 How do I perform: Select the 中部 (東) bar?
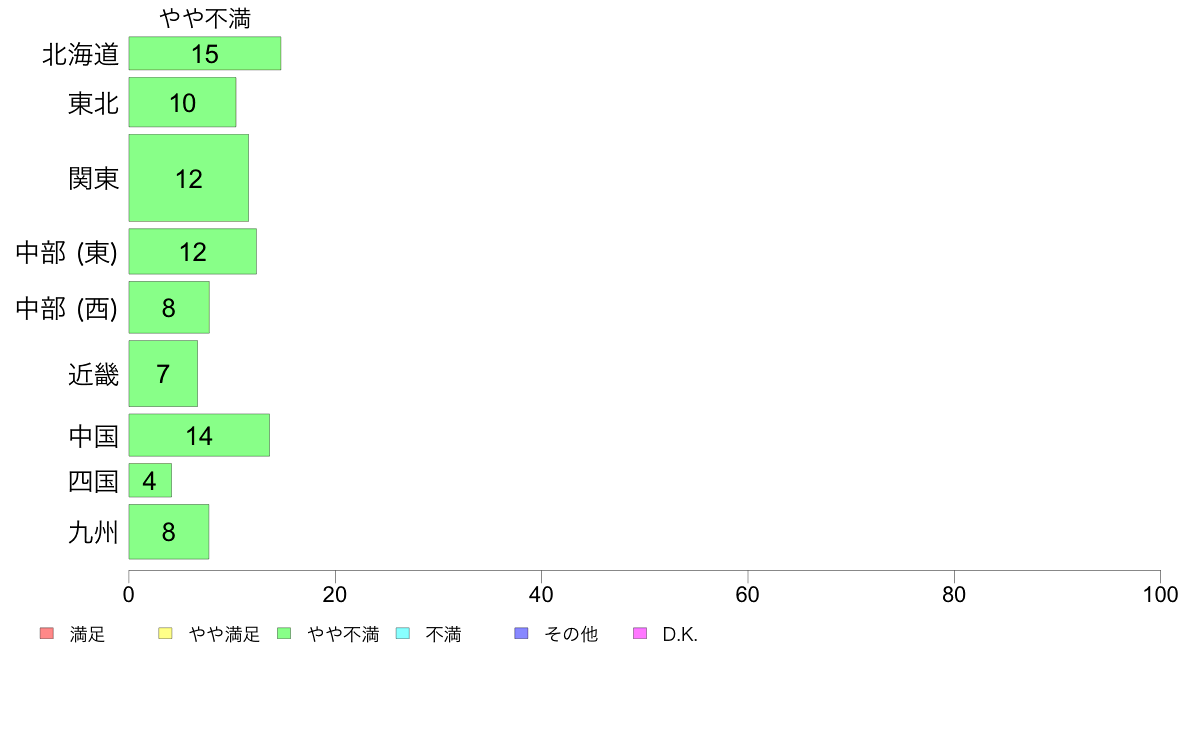(192, 252)
